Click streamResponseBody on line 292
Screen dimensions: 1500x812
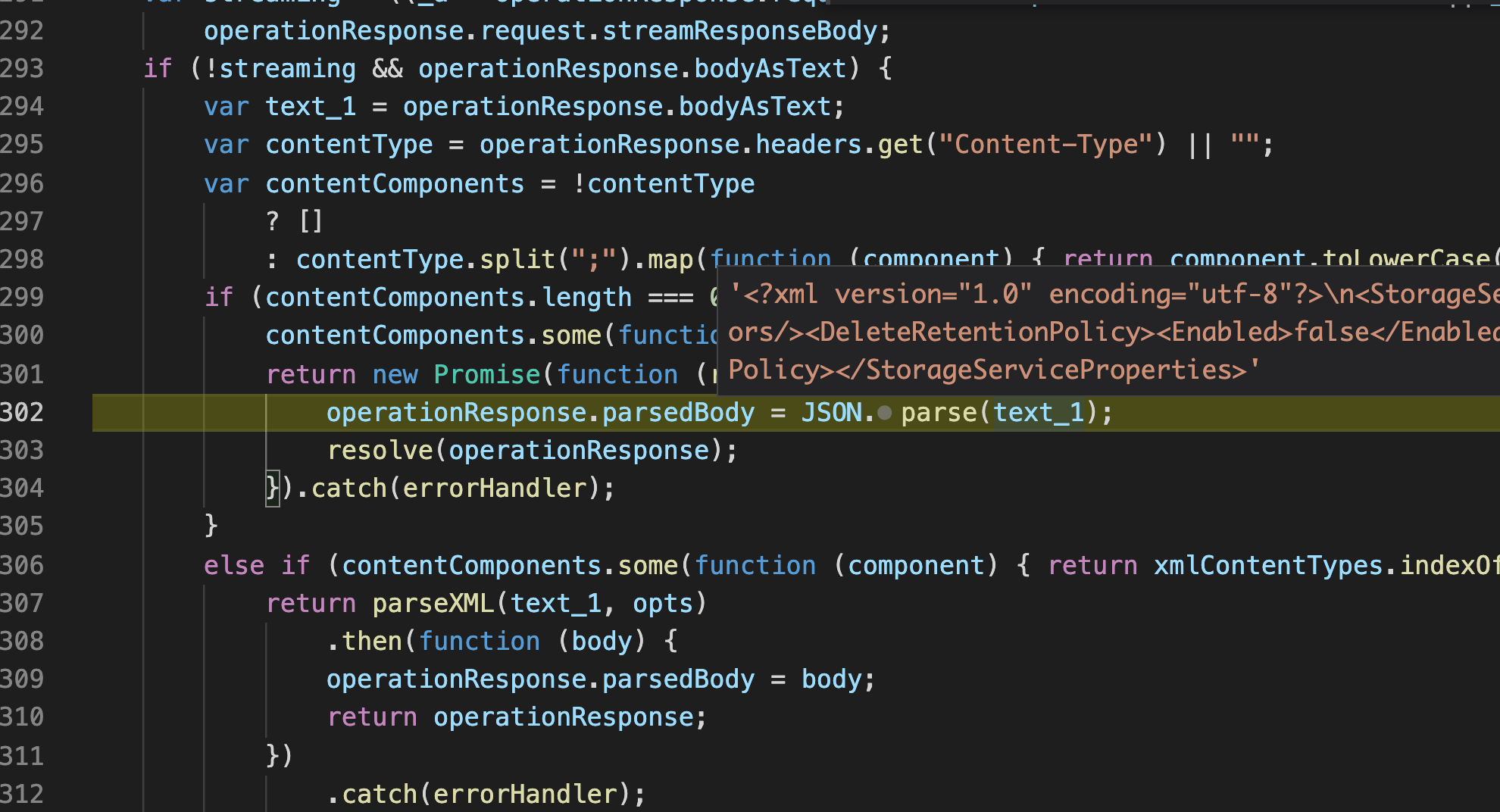[741, 30]
